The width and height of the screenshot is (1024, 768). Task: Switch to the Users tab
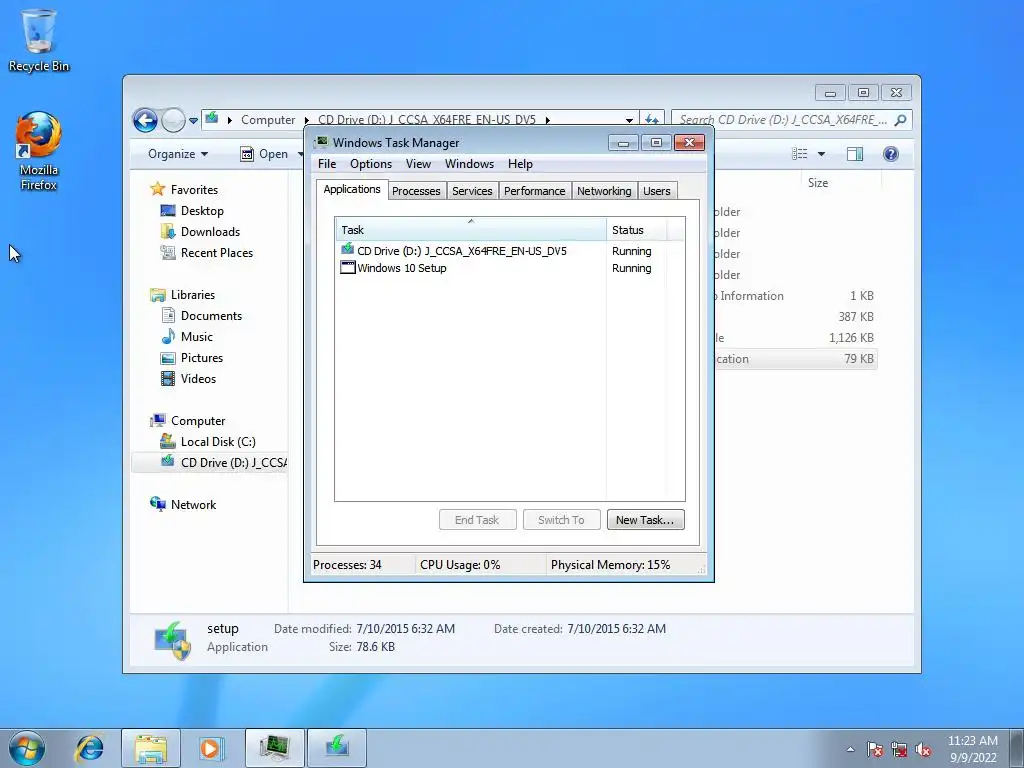(656, 191)
